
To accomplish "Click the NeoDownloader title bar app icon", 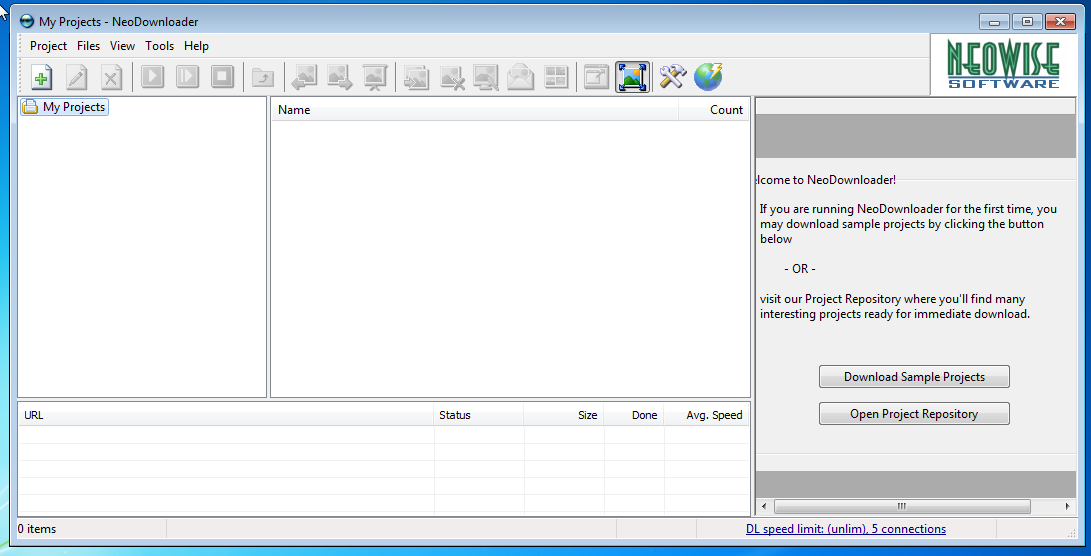I will 27,22.
